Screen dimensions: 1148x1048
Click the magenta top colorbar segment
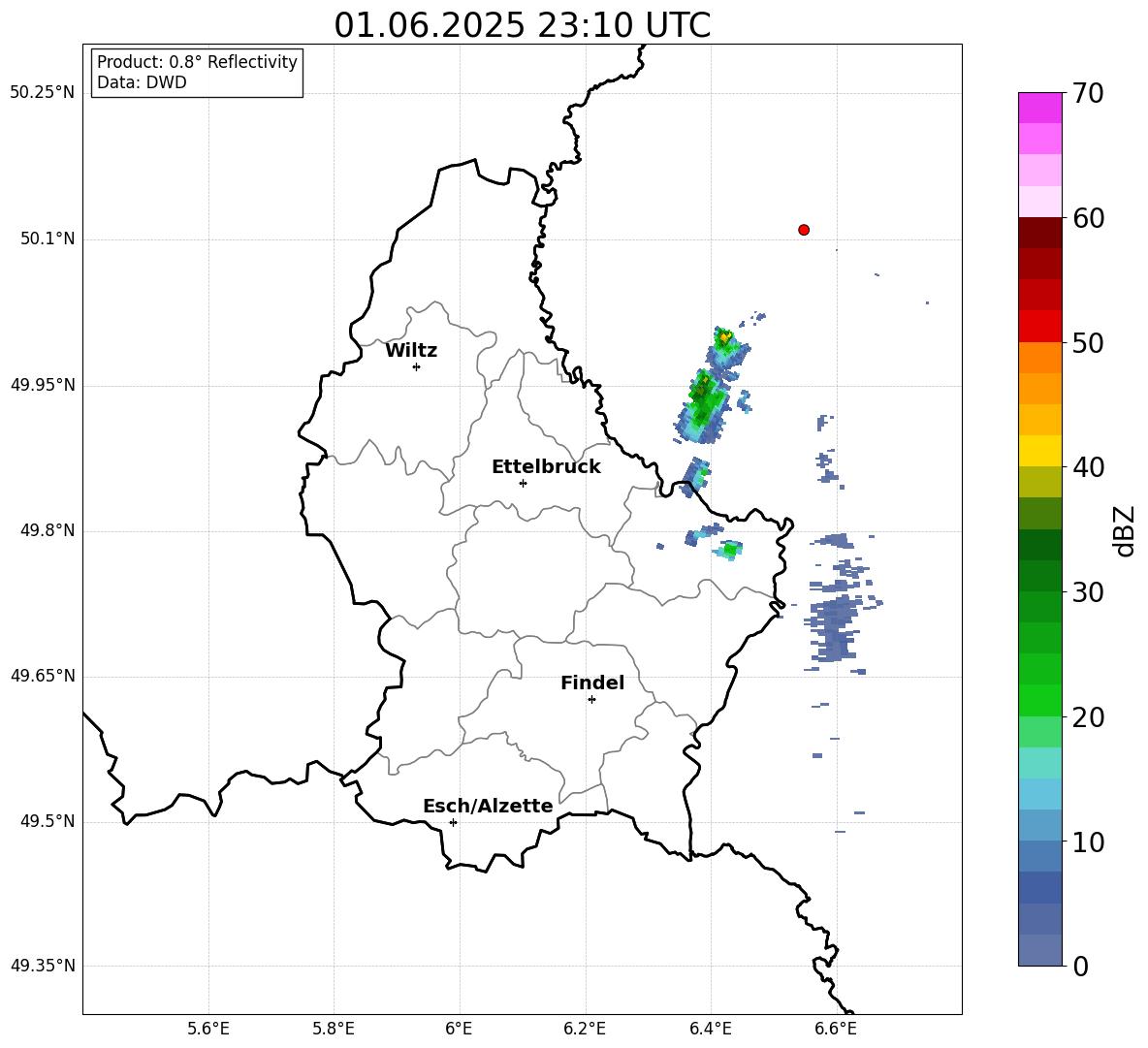click(x=1039, y=108)
